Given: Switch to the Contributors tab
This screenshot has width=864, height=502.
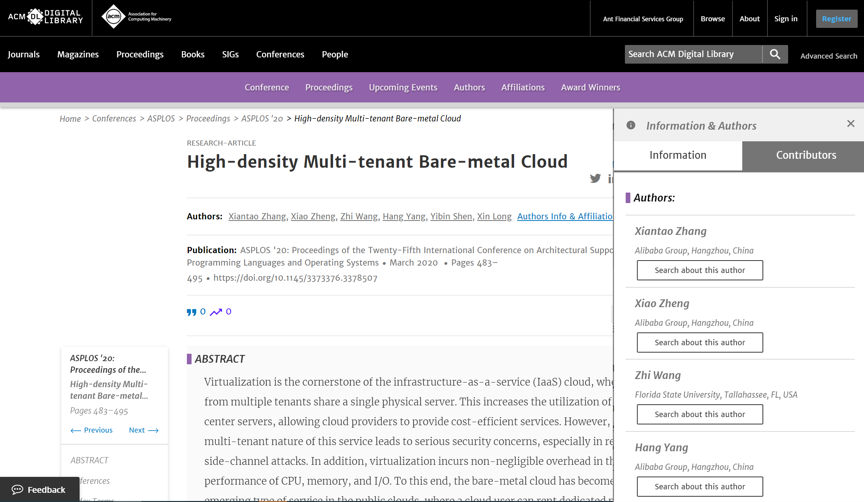Looking at the screenshot, I should [x=805, y=155].
